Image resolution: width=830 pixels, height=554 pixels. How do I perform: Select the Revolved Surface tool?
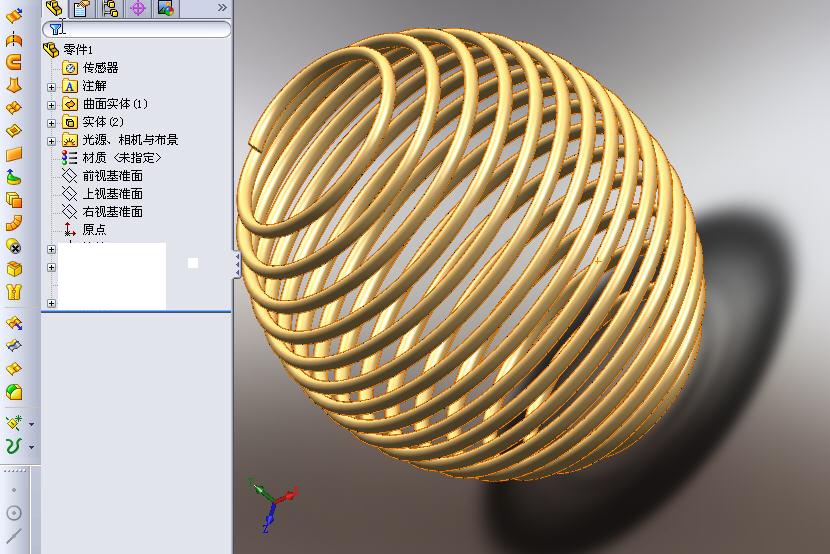point(14,39)
